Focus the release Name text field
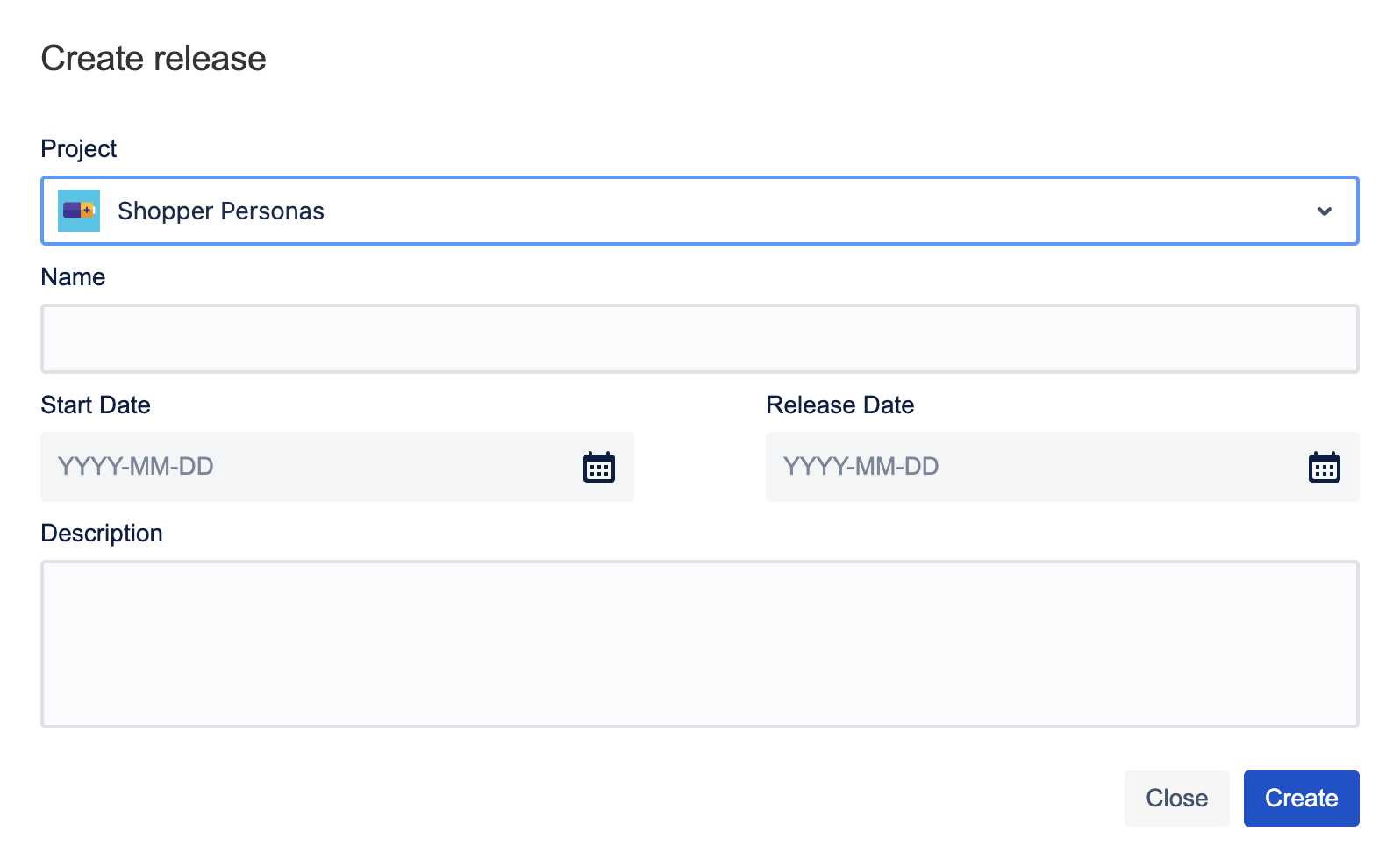The image size is (1400, 867). (699, 339)
